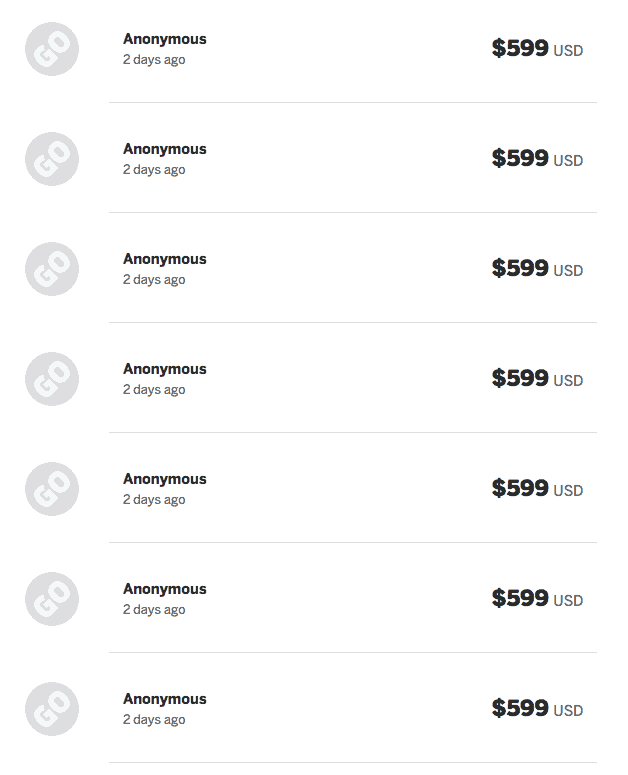
Task: Click "2 days ago" on the sixth donation
Action: click(154, 610)
